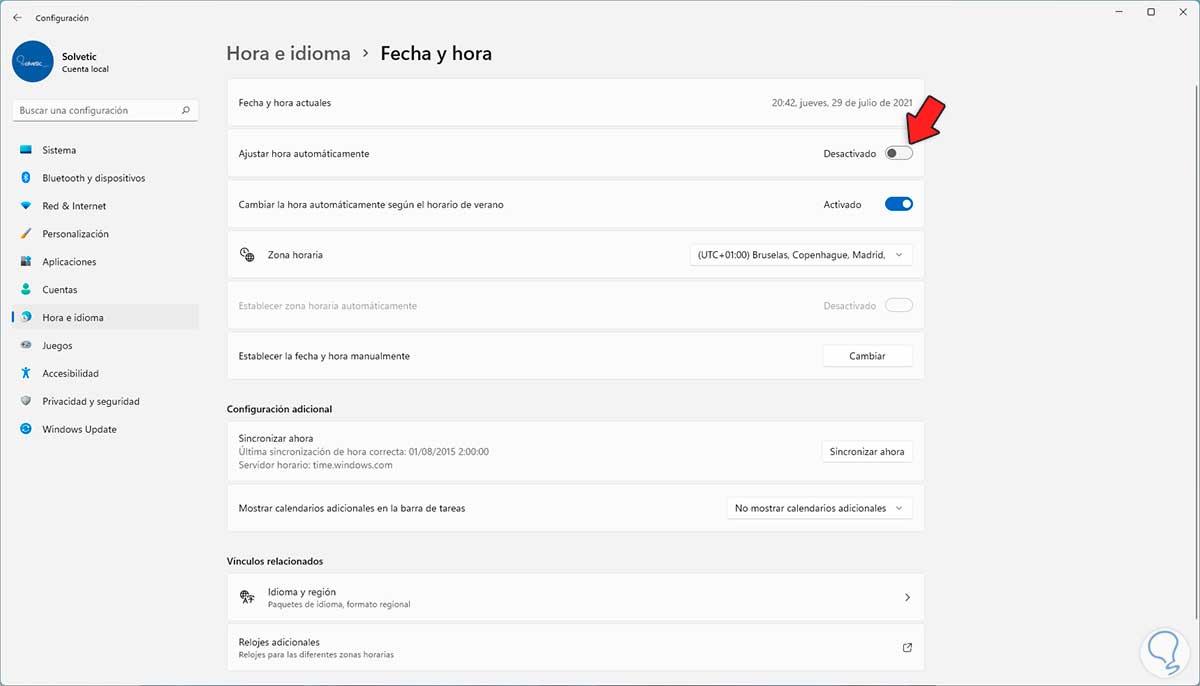Click the search magnifier icon
1200x686 pixels.
[x=186, y=110]
